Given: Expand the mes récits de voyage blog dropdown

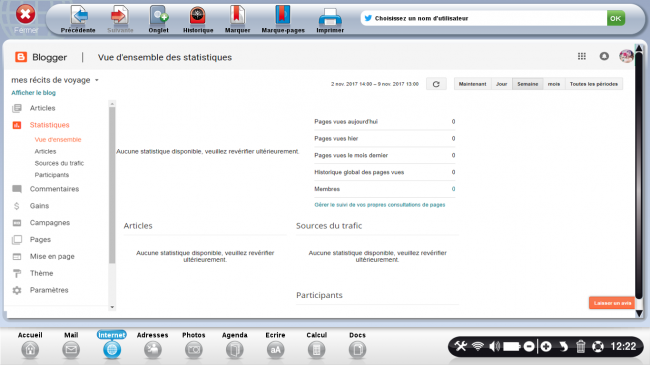Looking at the screenshot, I should click(x=97, y=80).
